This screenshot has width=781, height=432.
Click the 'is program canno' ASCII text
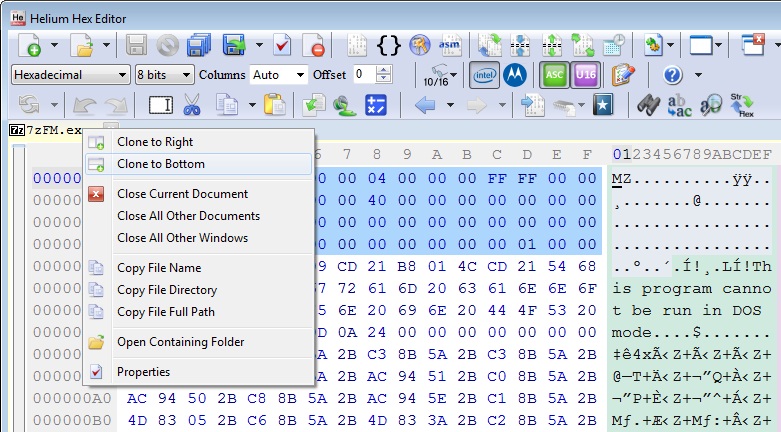pos(691,288)
